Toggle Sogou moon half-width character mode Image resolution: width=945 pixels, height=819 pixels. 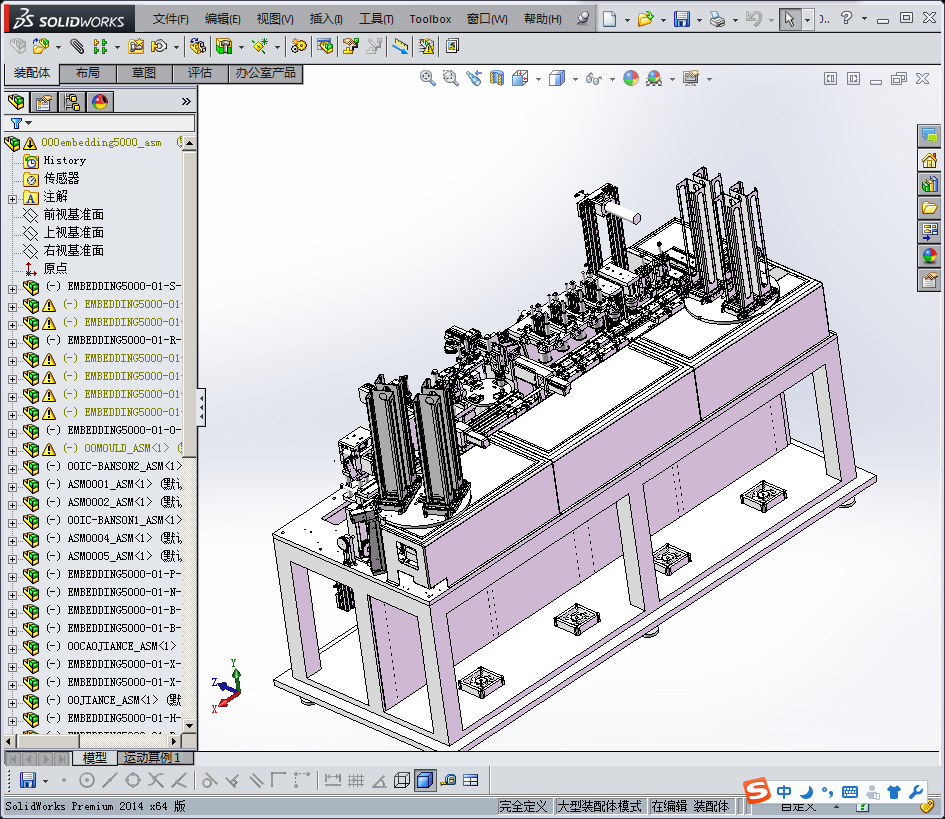(x=806, y=792)
